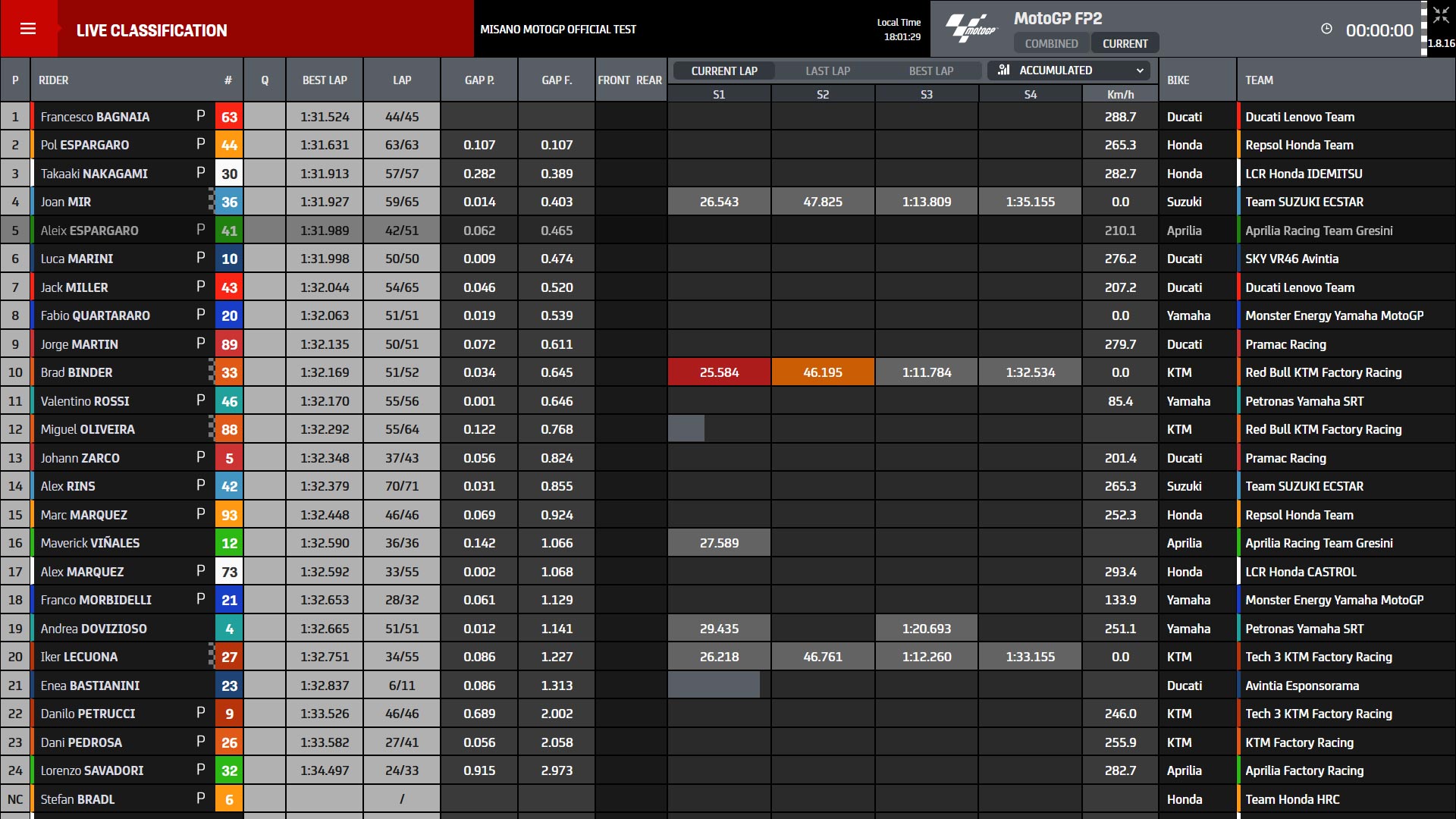Image resolution: width=1456 pixels, height=819 pixels.
Task: Click the Local Time 18:01:29 display
Action: 899,30
